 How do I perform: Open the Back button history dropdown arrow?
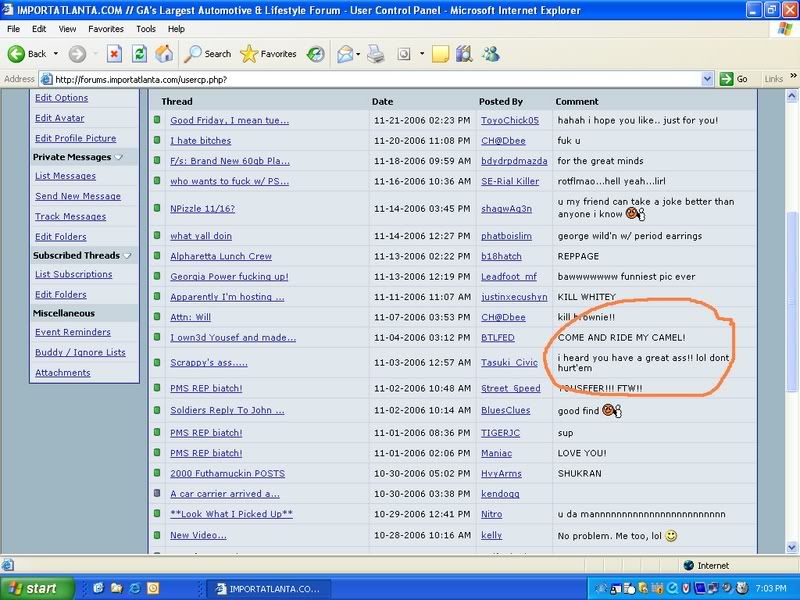[x=56, y=54]
